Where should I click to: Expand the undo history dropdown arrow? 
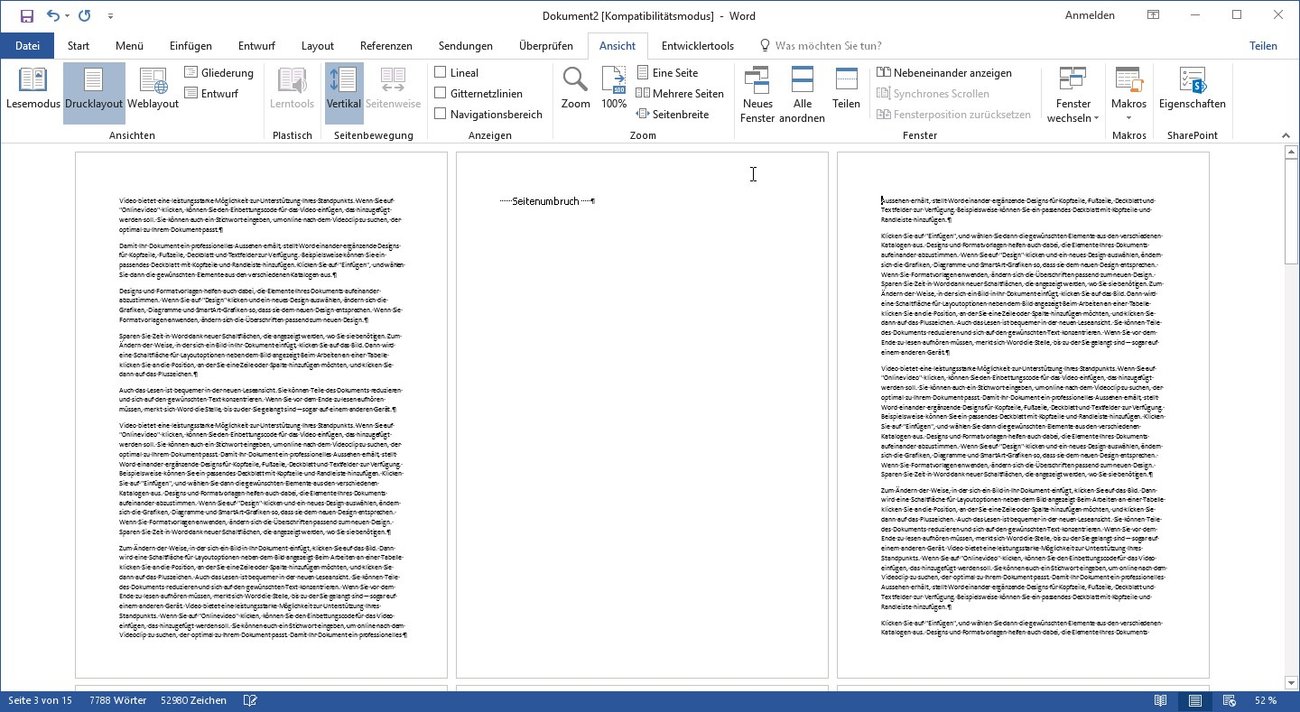click(67, 17)
